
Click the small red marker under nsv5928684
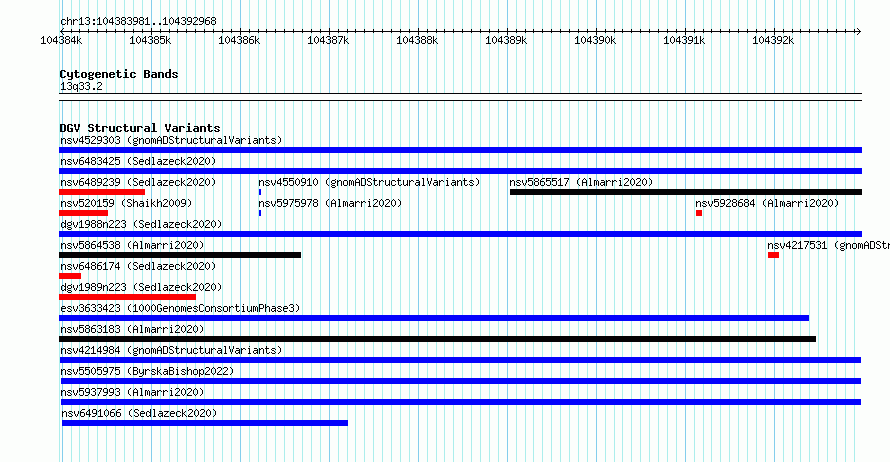(699, 213)
